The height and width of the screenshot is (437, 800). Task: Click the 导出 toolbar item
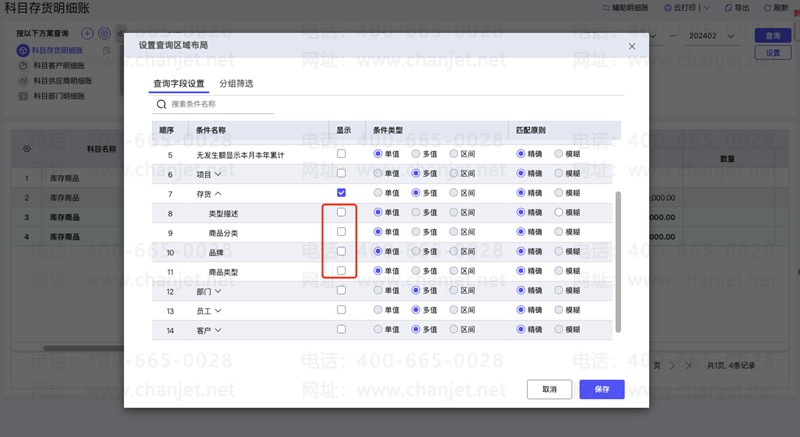(x=737, y=8)
